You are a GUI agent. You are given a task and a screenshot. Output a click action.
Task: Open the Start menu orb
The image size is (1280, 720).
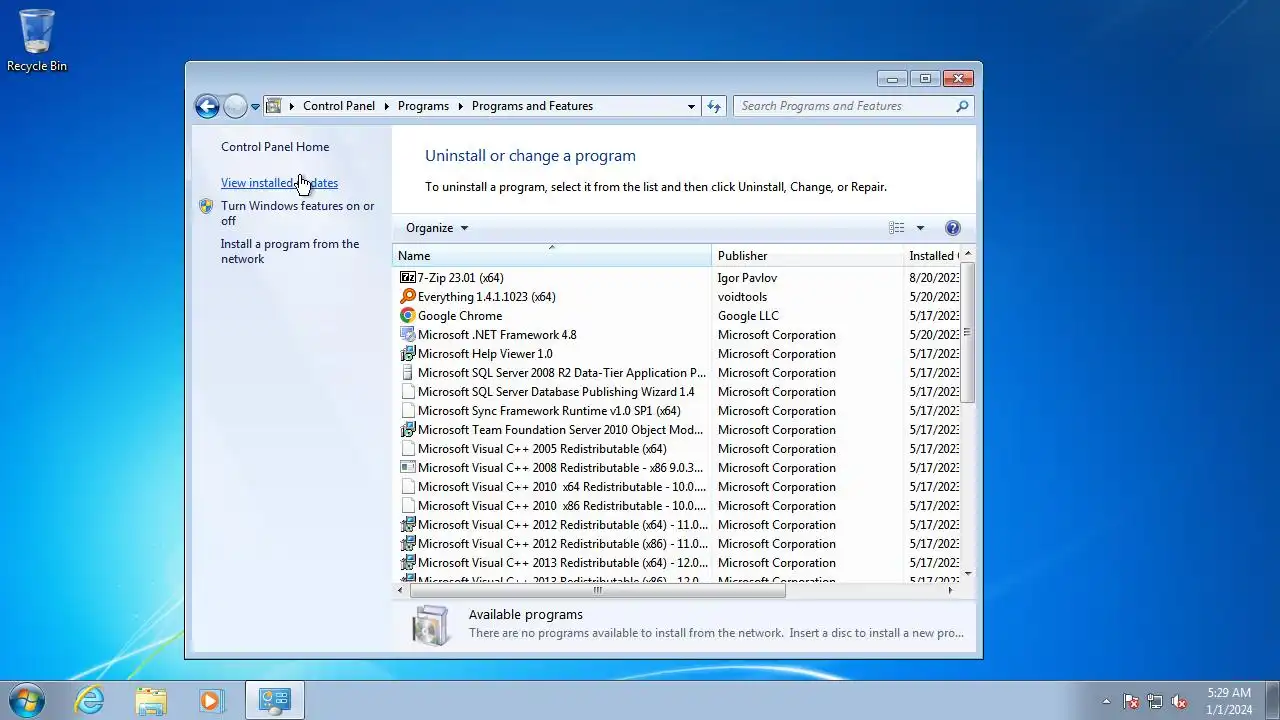27,700
